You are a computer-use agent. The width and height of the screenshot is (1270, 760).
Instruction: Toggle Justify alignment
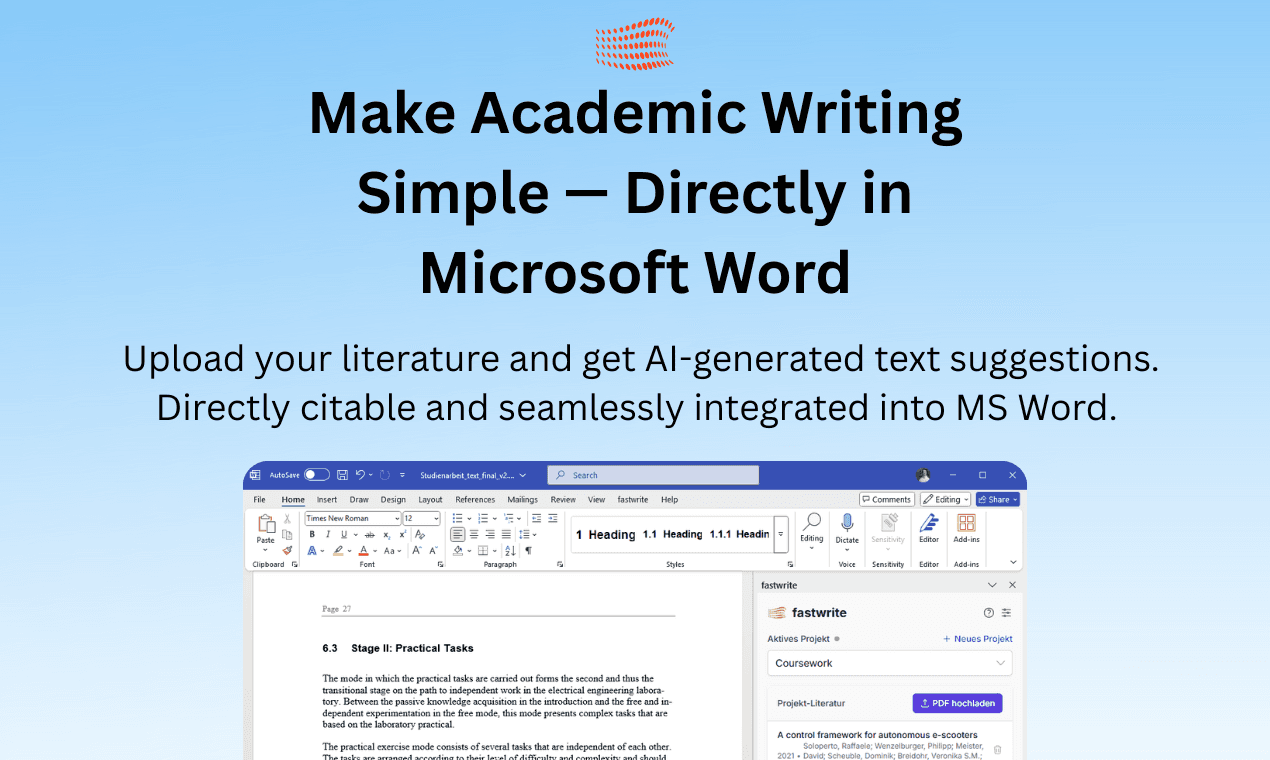click(506, 535)
